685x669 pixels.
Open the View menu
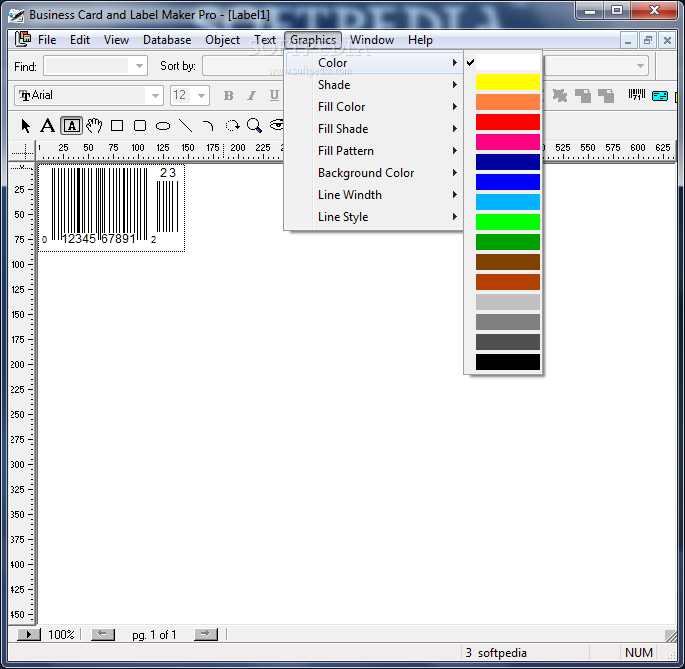pos(116,40)
